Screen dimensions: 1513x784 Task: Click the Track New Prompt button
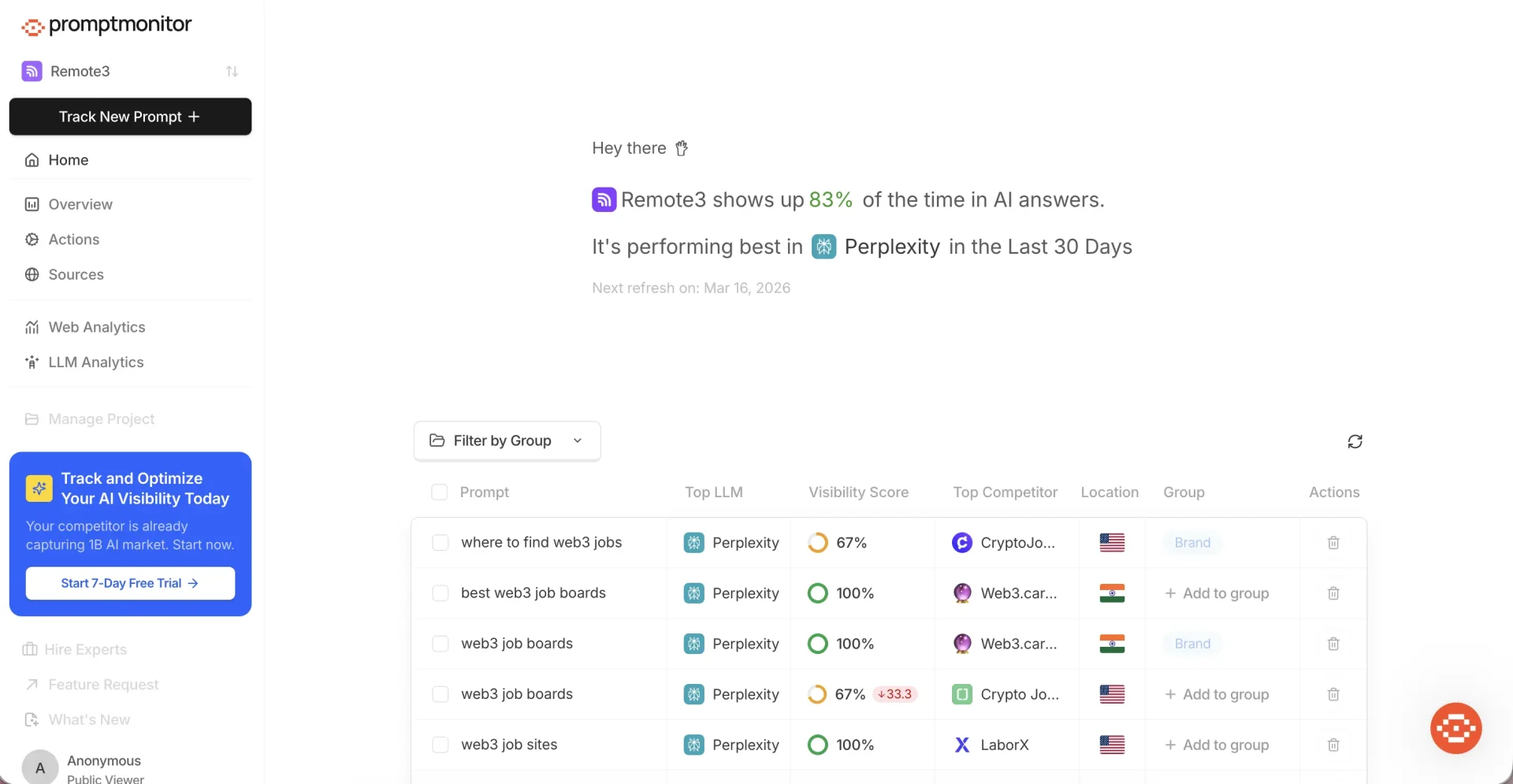click(x=130, y=117)
